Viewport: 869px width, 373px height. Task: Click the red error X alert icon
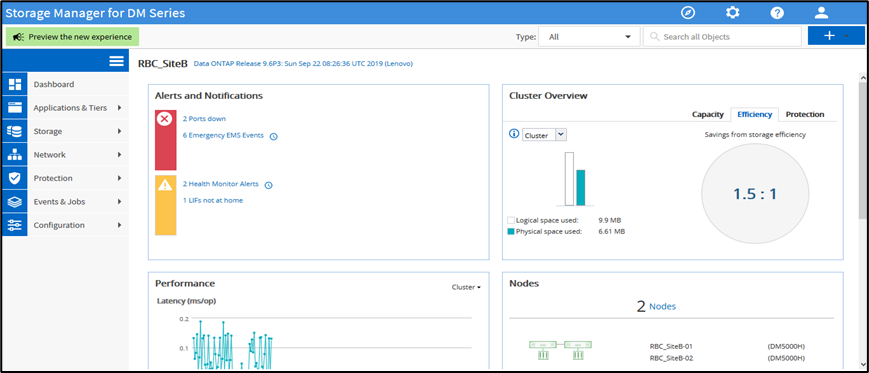pyautogui.click(x=165, y=119)
